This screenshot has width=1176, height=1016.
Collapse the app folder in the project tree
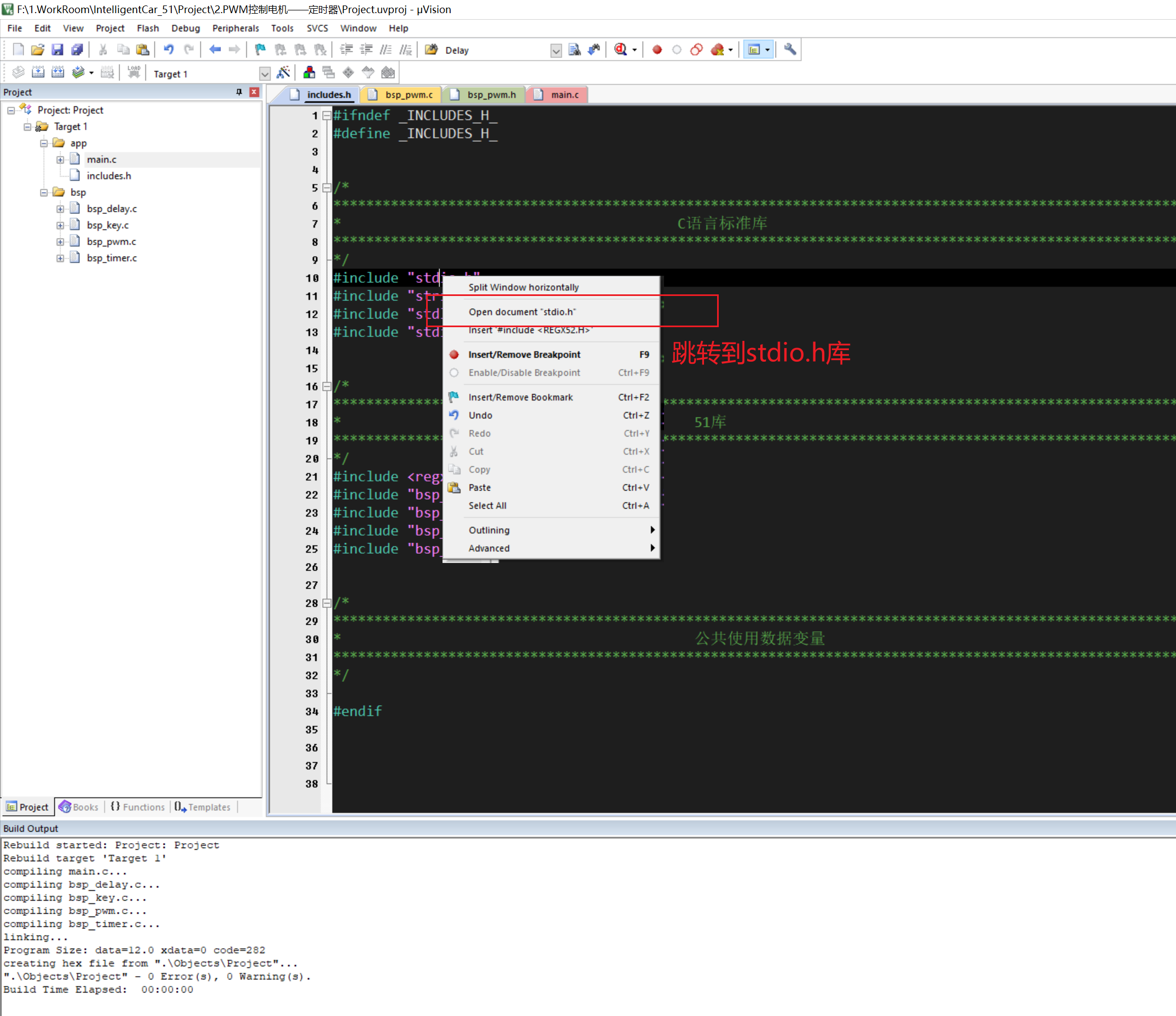coord(44,143)
